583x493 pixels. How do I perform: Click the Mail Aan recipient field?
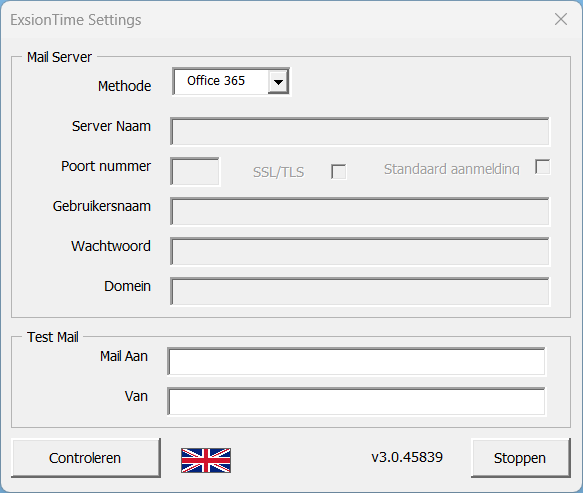[357, 361]
